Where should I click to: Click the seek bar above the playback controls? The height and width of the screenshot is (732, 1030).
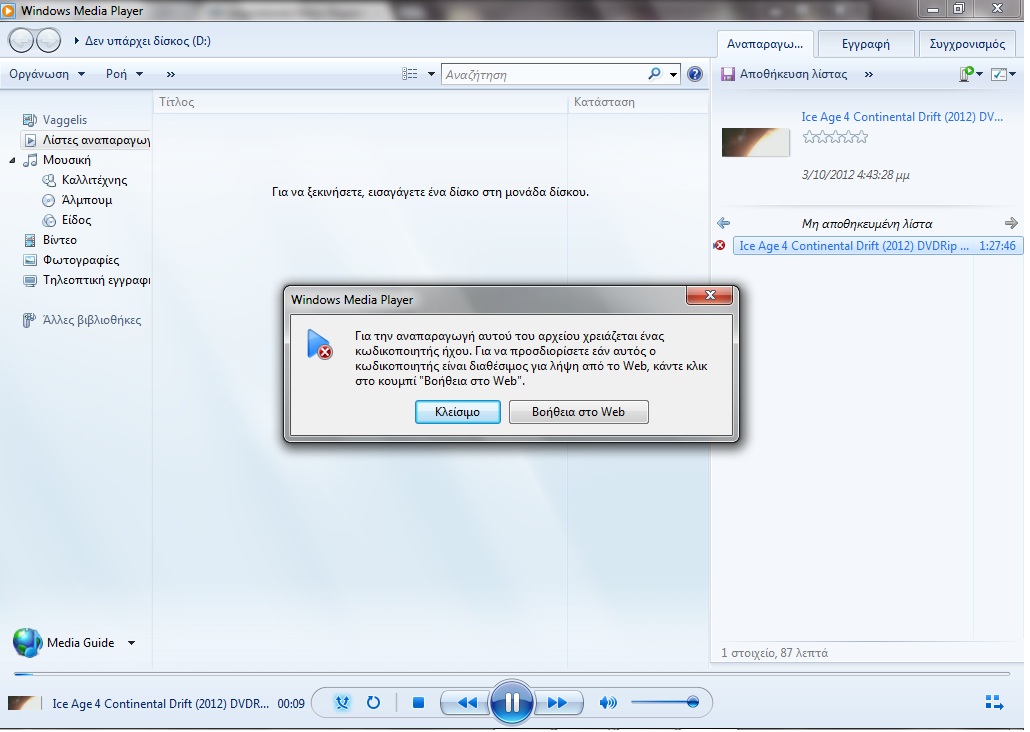click(x=512, y=674)
